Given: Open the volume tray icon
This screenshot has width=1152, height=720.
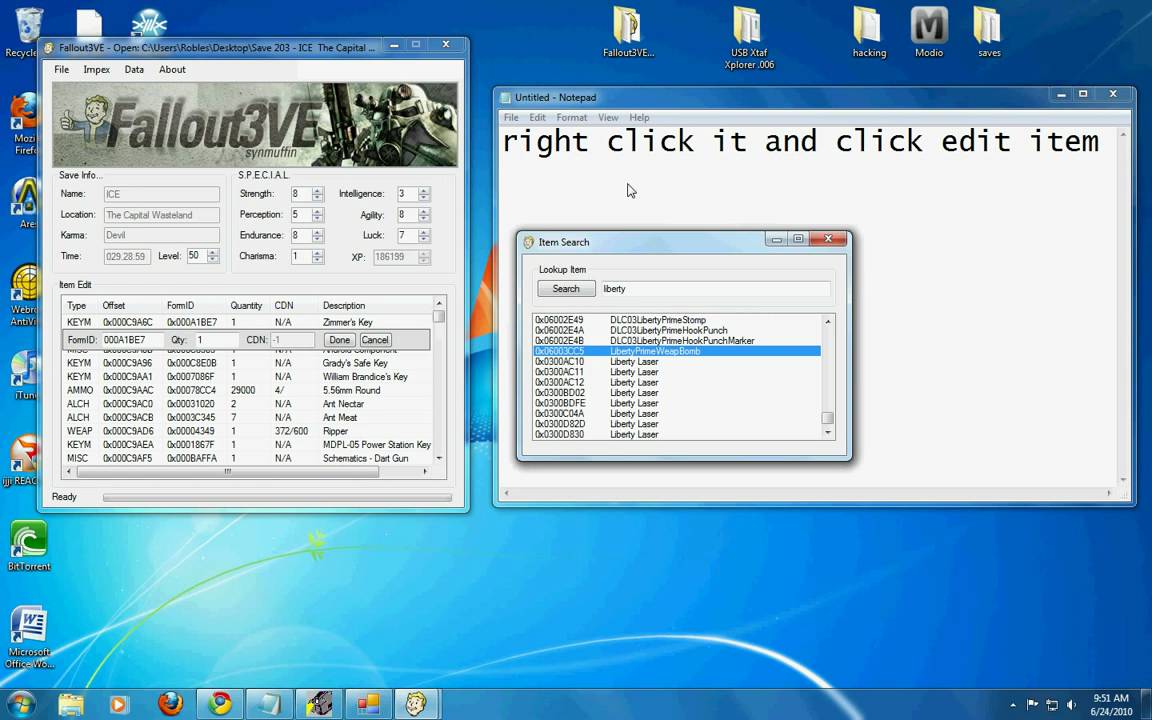Looking at the screenshot, I should click(x=1071, y=705).
